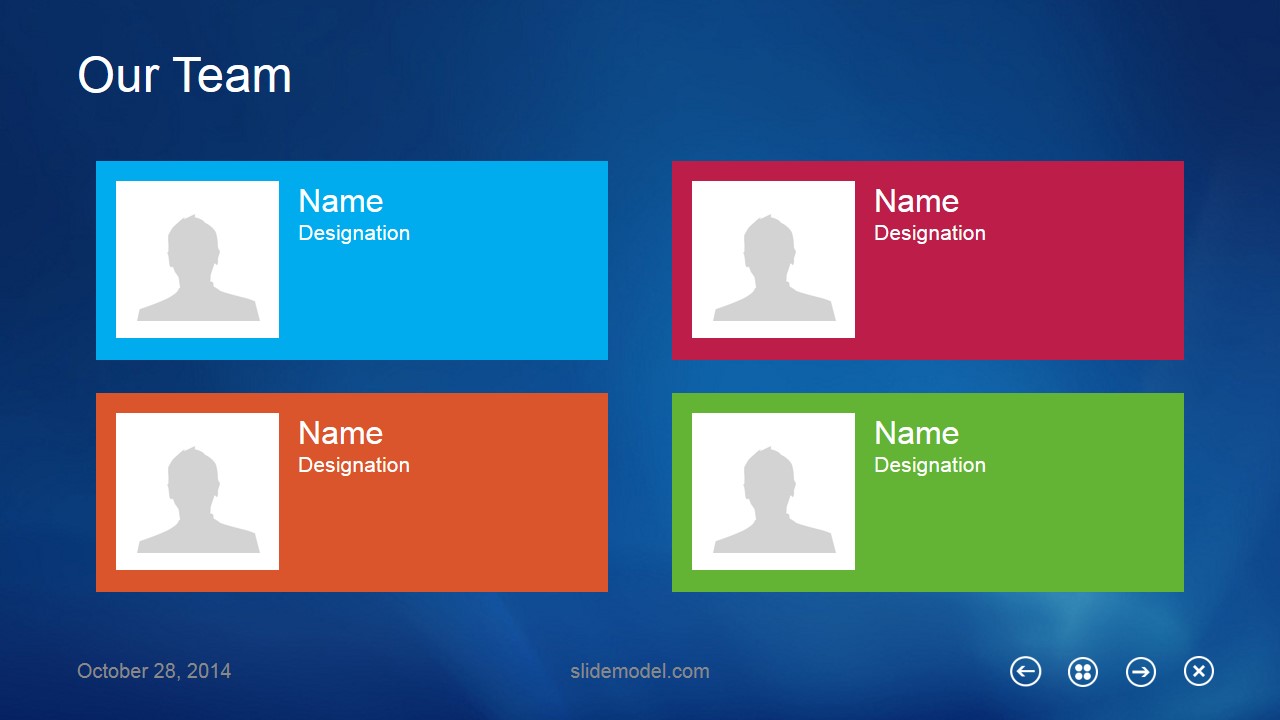The image size is (1280, 720).
Task: Select the avatar photo in the blue card
Action: (x=197, y=259)
